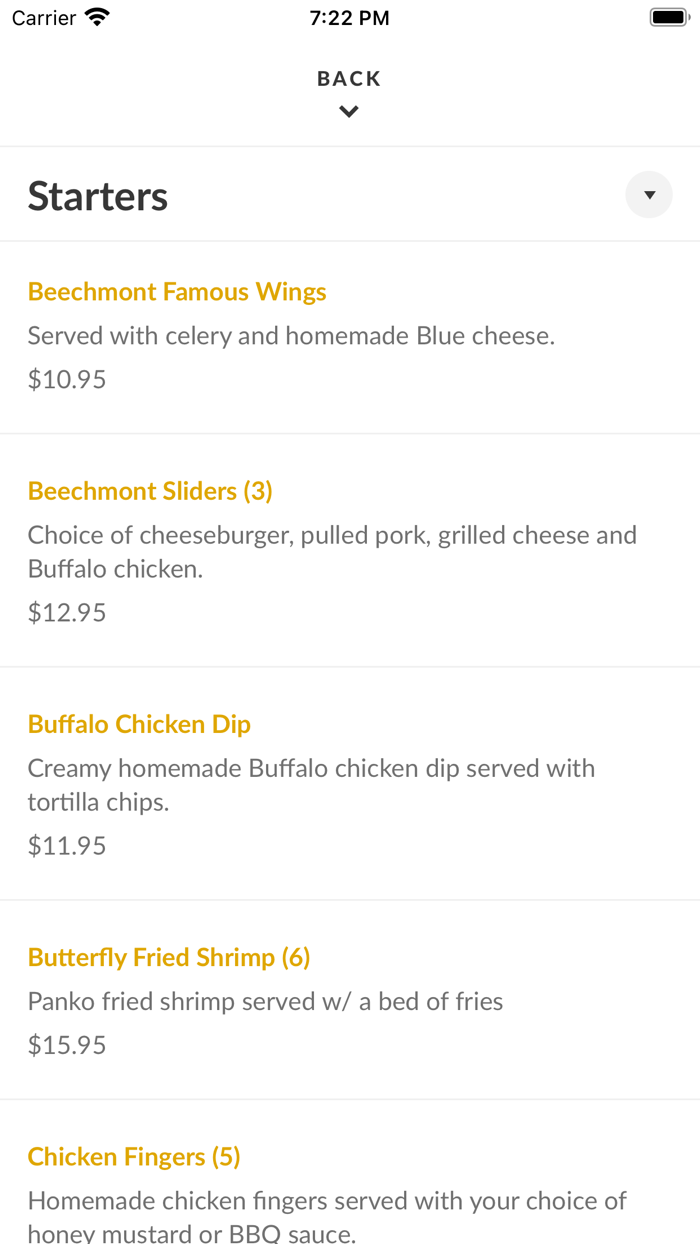700x1244 pixels.
Task: Choose Buffalo Chicken Dip
Action: tap(139, 724)
